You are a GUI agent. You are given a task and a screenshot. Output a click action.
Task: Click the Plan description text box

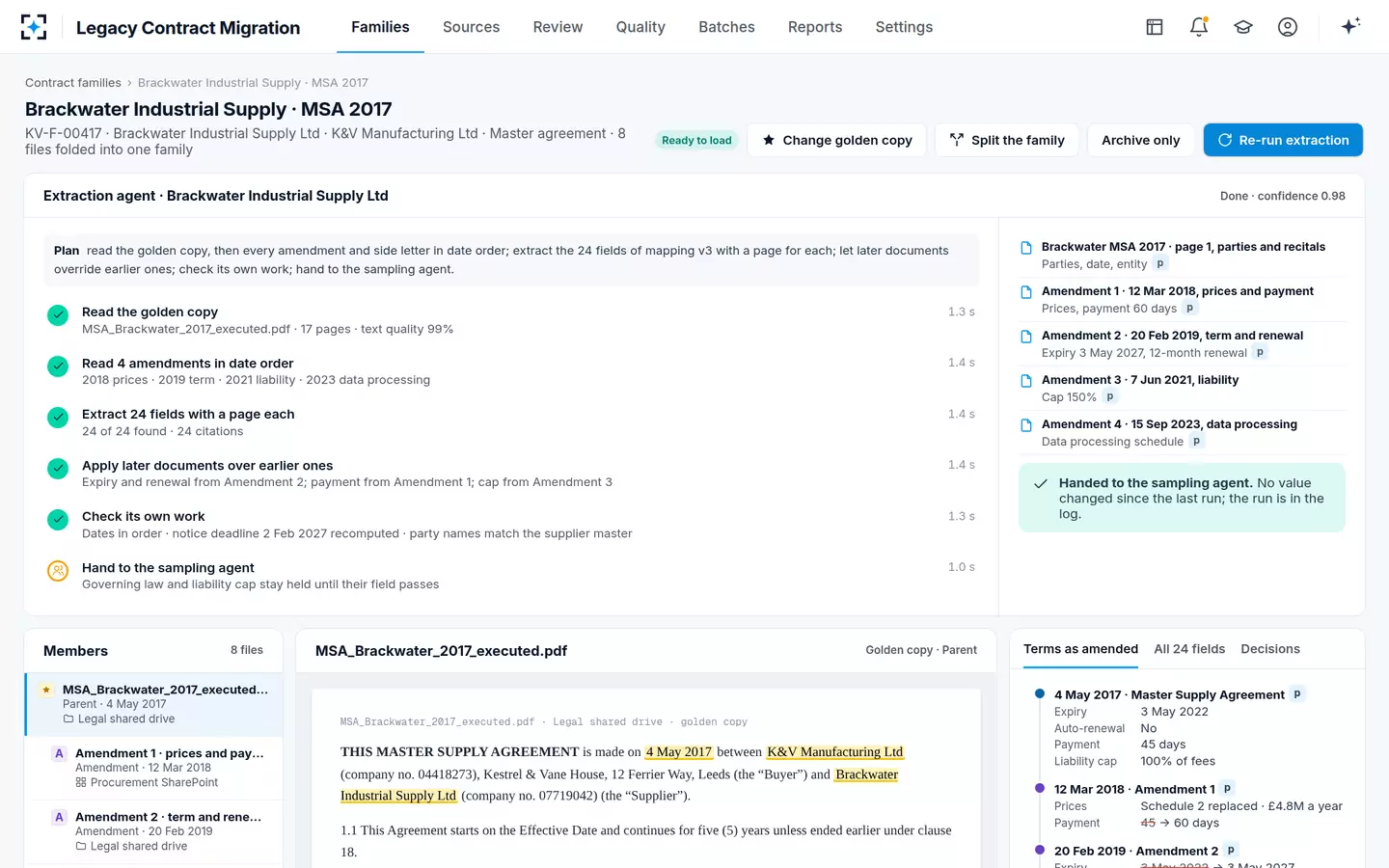pyautogui.click(x=511, y=259)
